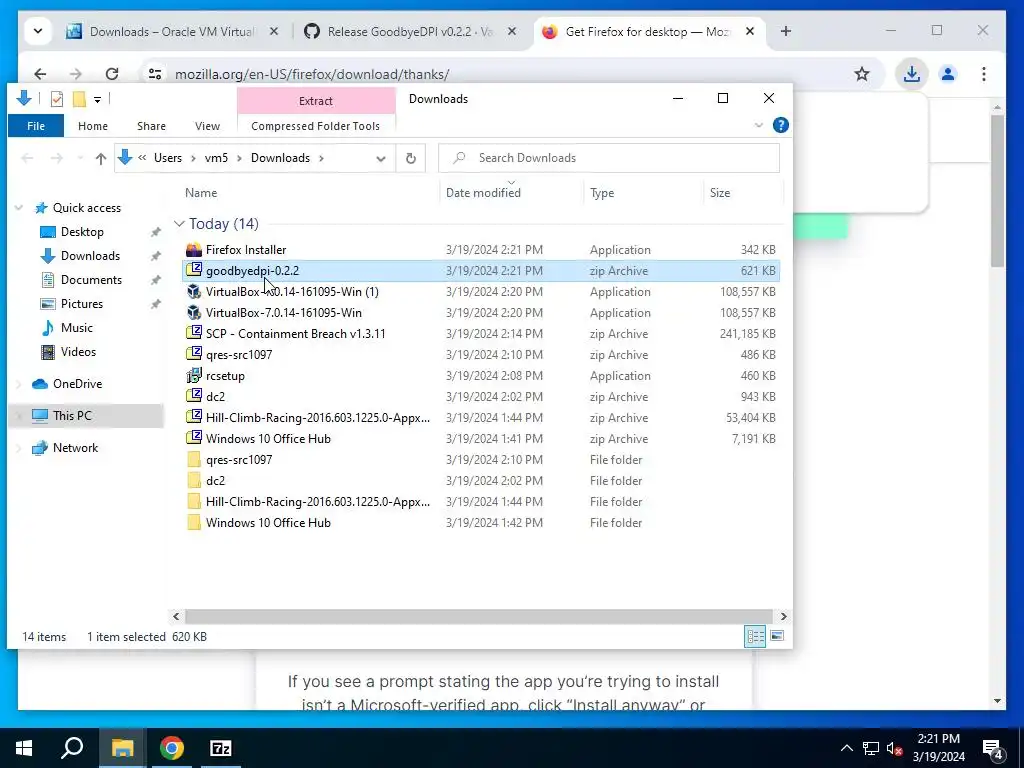Open the Home ribbon tab
Image resolution: width=1024 pixels, height=768 pixels.
[x=93, y=126]
